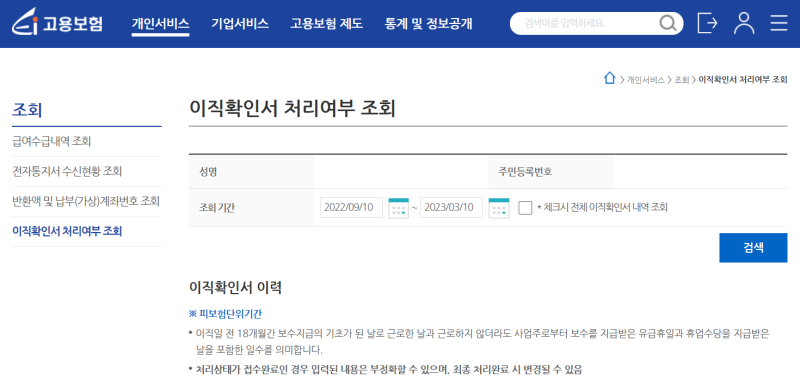Click the 조회 sidebar heading
Screen dimensions: 800x384
(27, 110)
